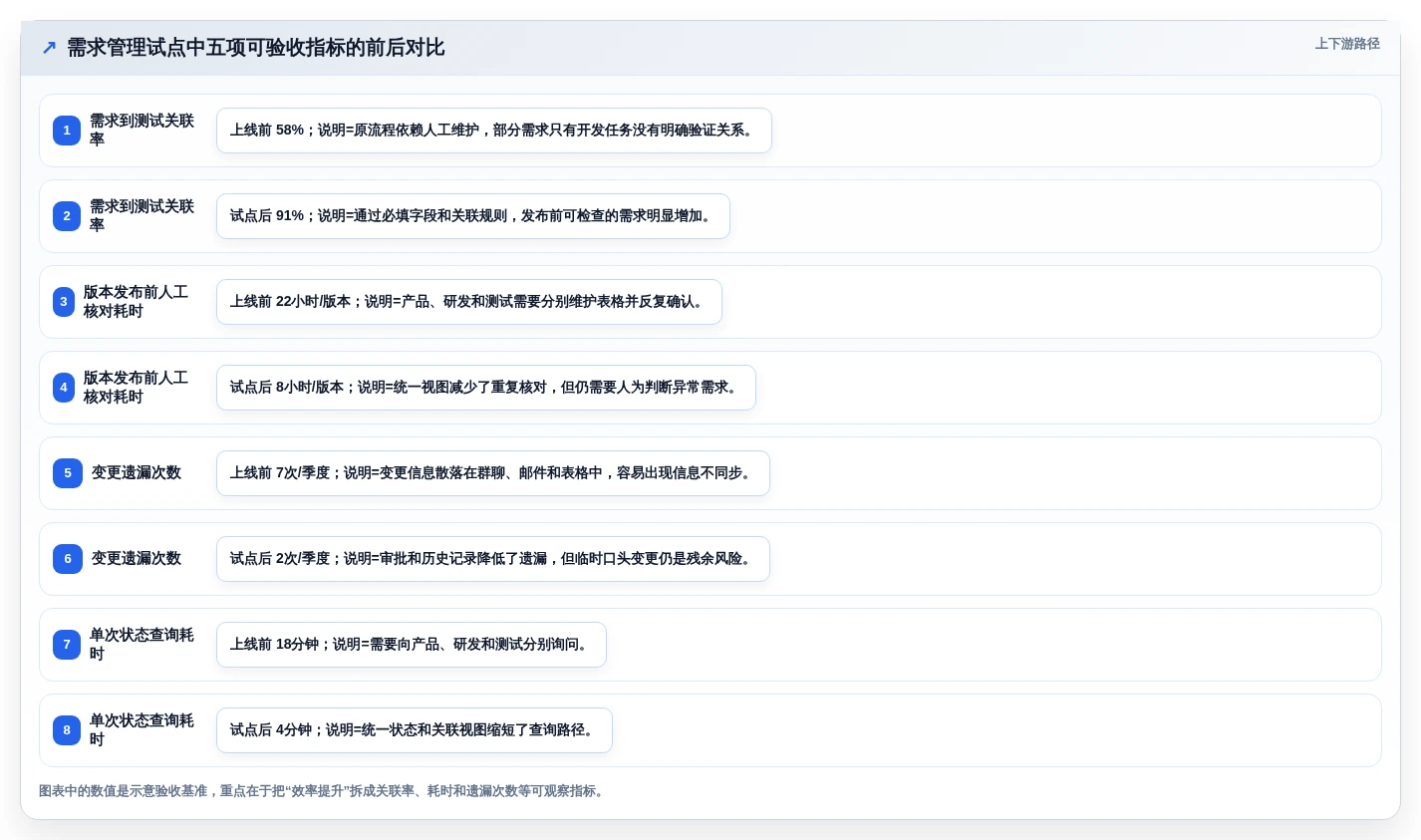Image resolution: width=1421 pixels, height=840 pixels.
Task: Click the 试点后 4分钟 description box
Action: (415, 730)
